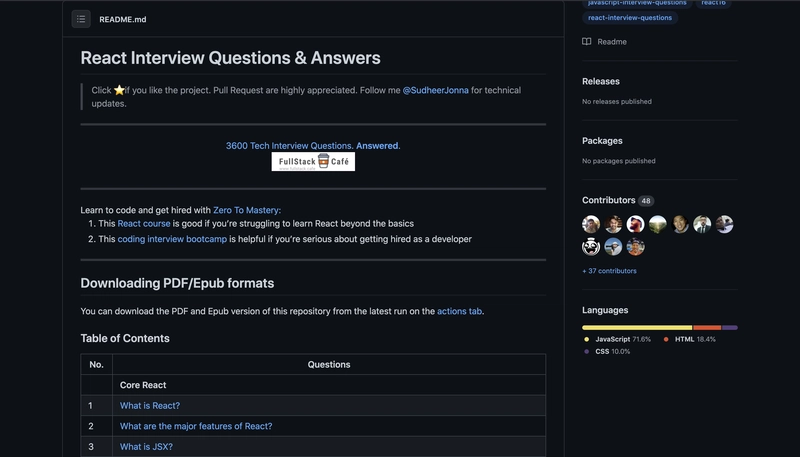
Task: Click the README.md file title
Action: (122, 19)
